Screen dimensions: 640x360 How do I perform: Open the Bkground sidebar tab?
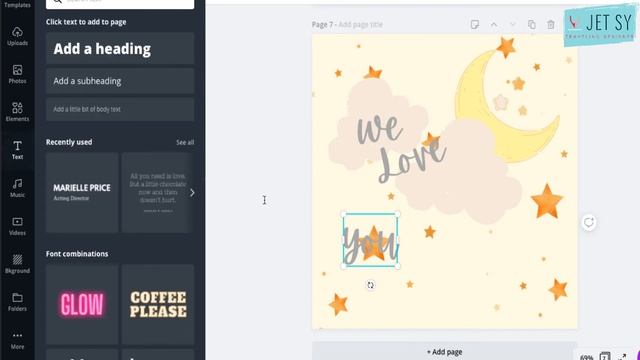pos(17,264)
